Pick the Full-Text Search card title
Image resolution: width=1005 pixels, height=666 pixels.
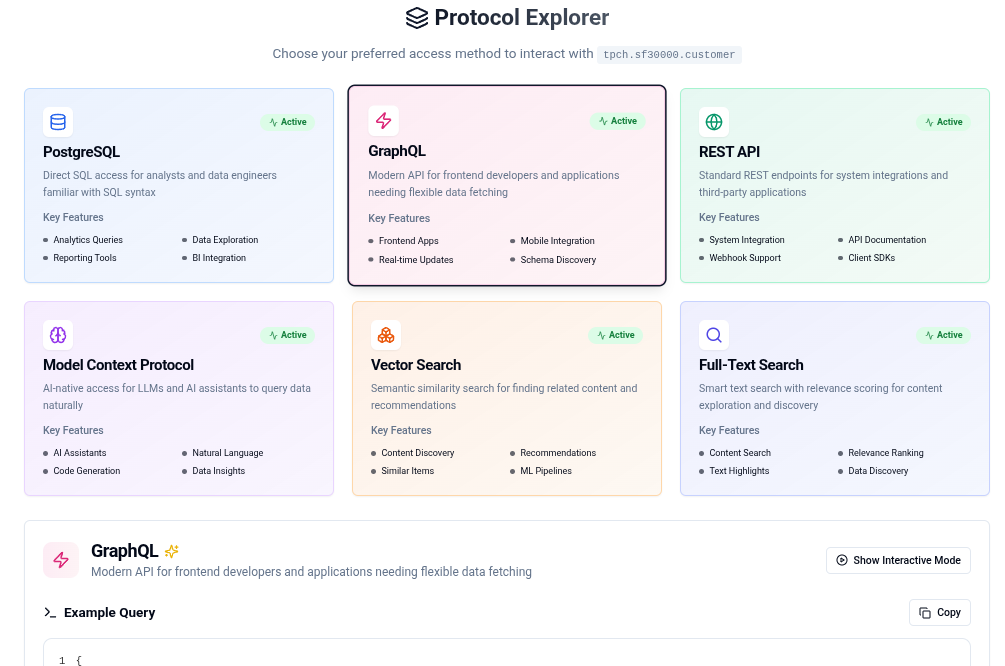(751, 365)
